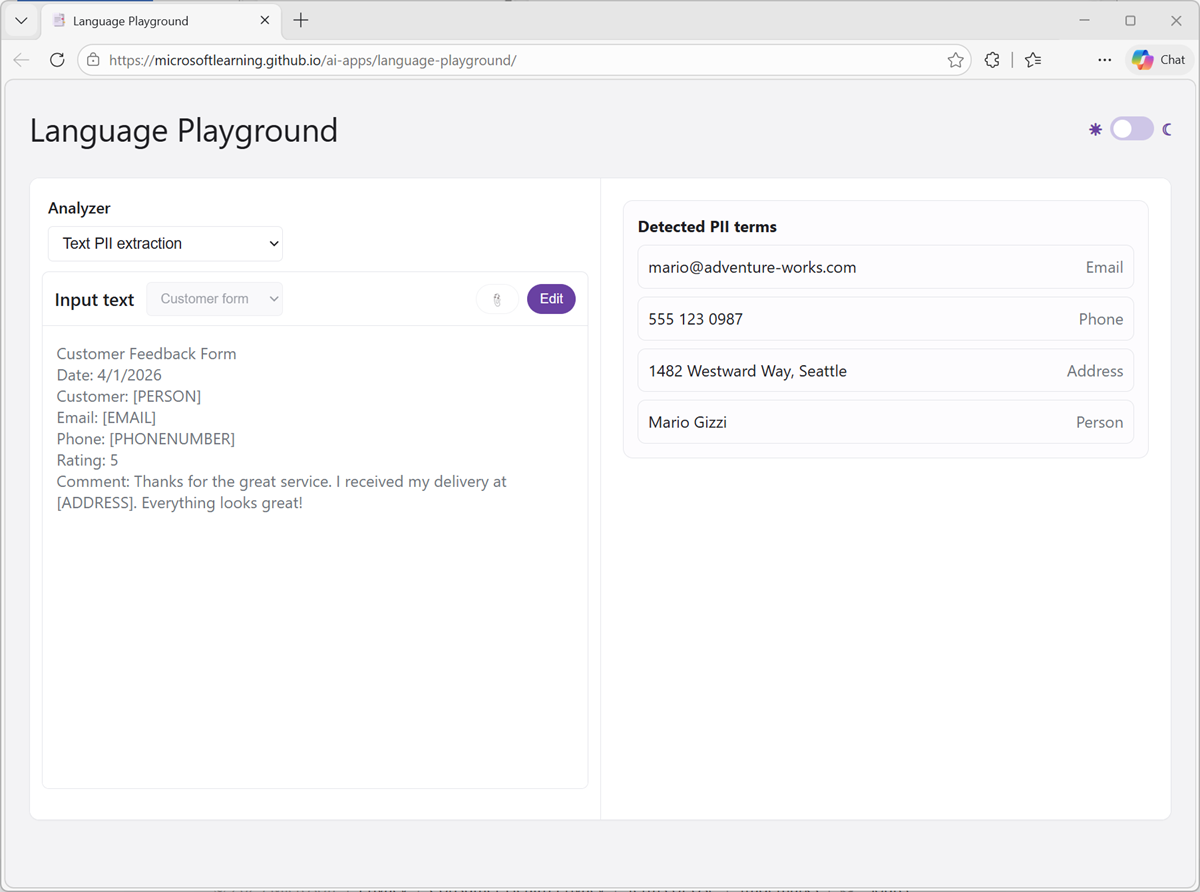Click the browser back arrow
The width and height of the screenshot is (1200, 892).
21,59
